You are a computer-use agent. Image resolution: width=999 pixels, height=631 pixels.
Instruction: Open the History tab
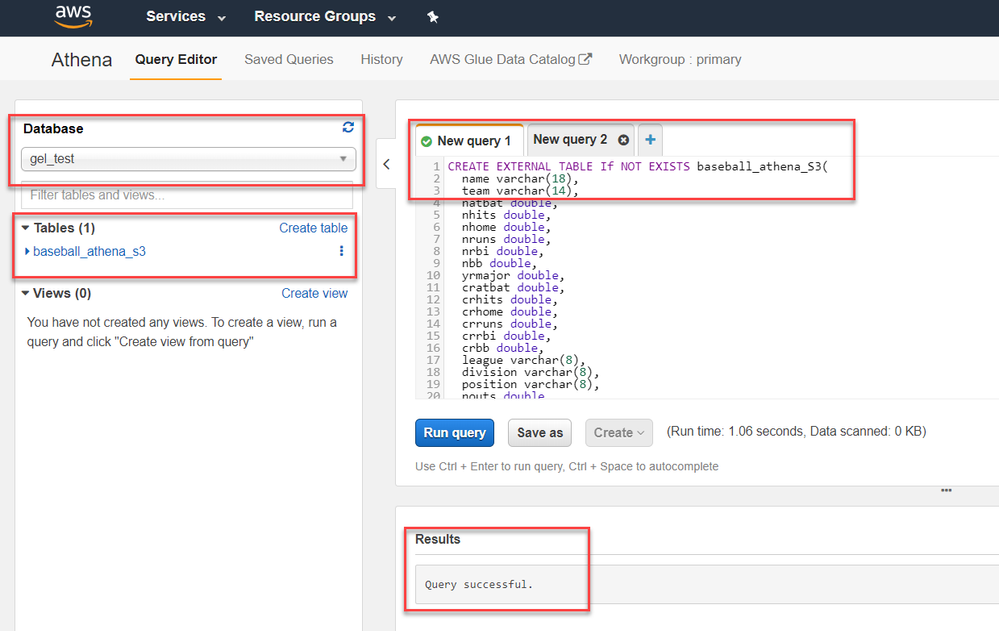point(381,59)
